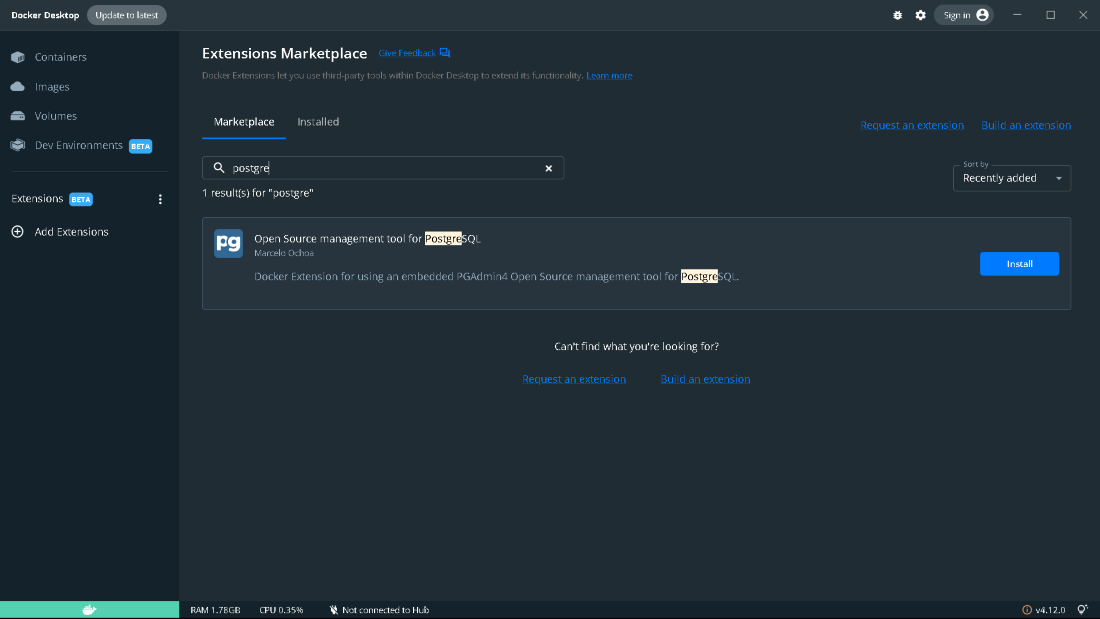Click the Marcelo Ochoa author name
1100x619 pixels.
(284, 253)
